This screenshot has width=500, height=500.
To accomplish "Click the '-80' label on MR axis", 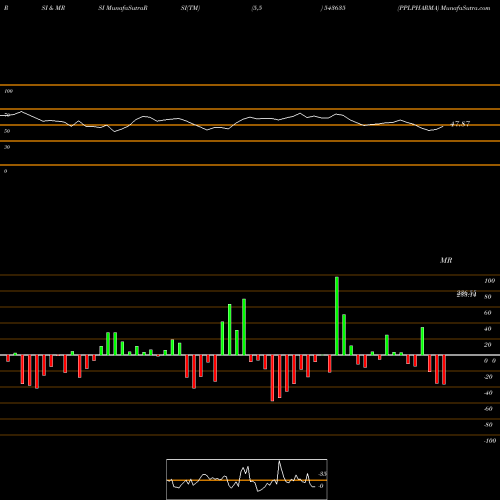I will 488,425.
